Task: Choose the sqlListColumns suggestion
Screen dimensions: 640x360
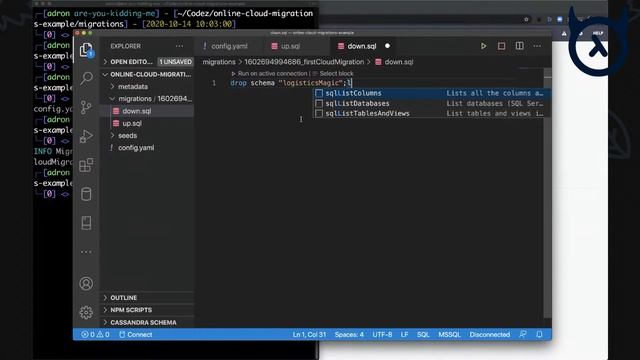Action: (431, 93)
